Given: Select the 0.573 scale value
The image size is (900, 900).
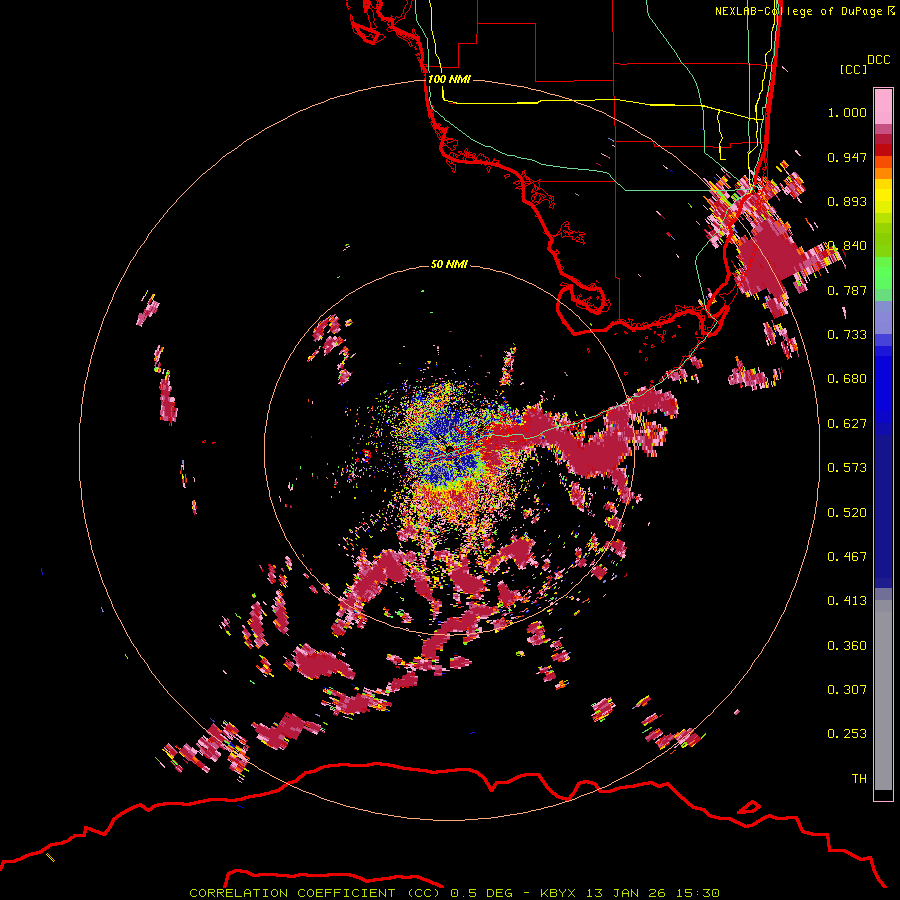Looking at the screenshot, I should point(847,468).
